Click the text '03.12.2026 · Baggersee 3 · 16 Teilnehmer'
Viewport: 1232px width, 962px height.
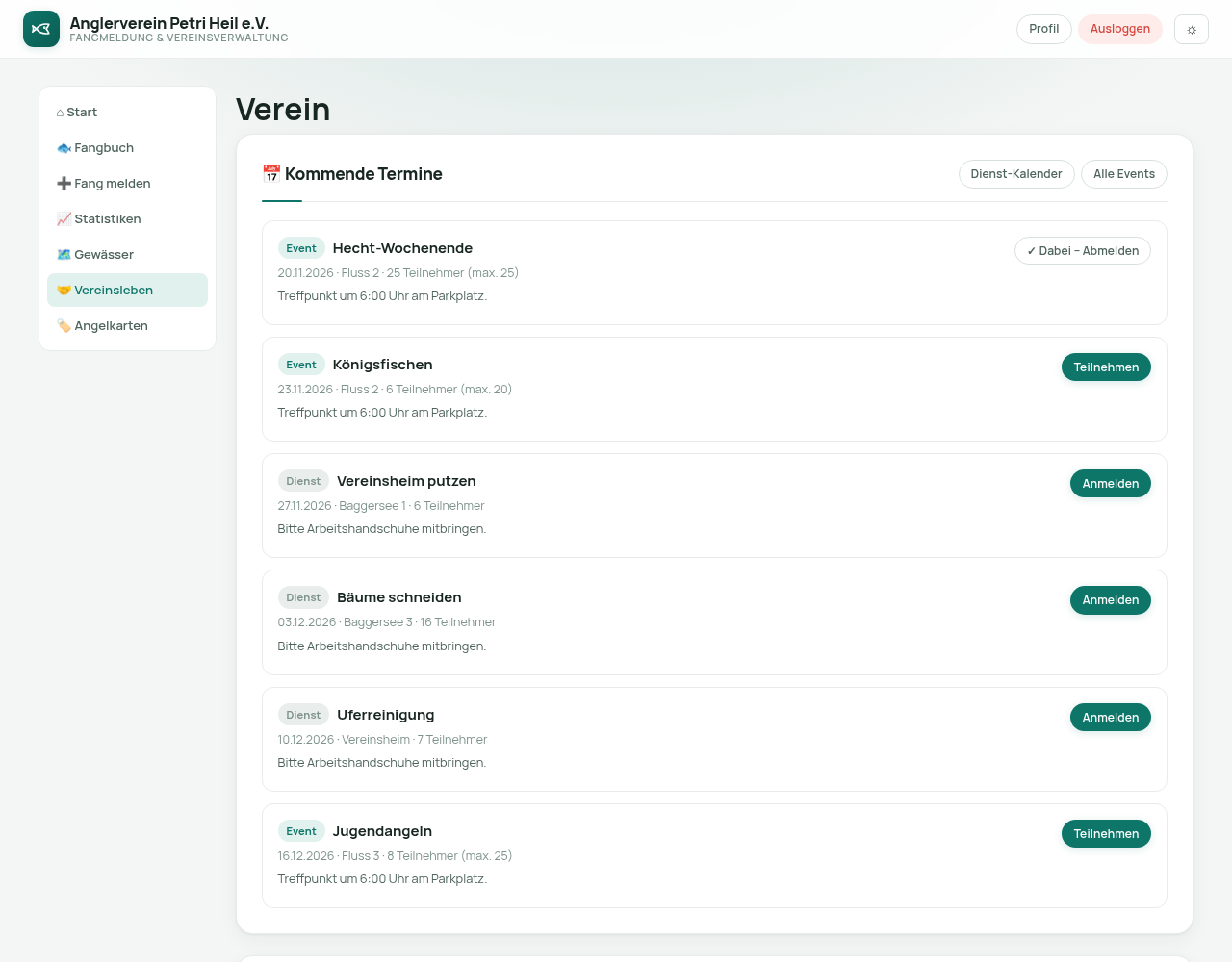point(387,622)
